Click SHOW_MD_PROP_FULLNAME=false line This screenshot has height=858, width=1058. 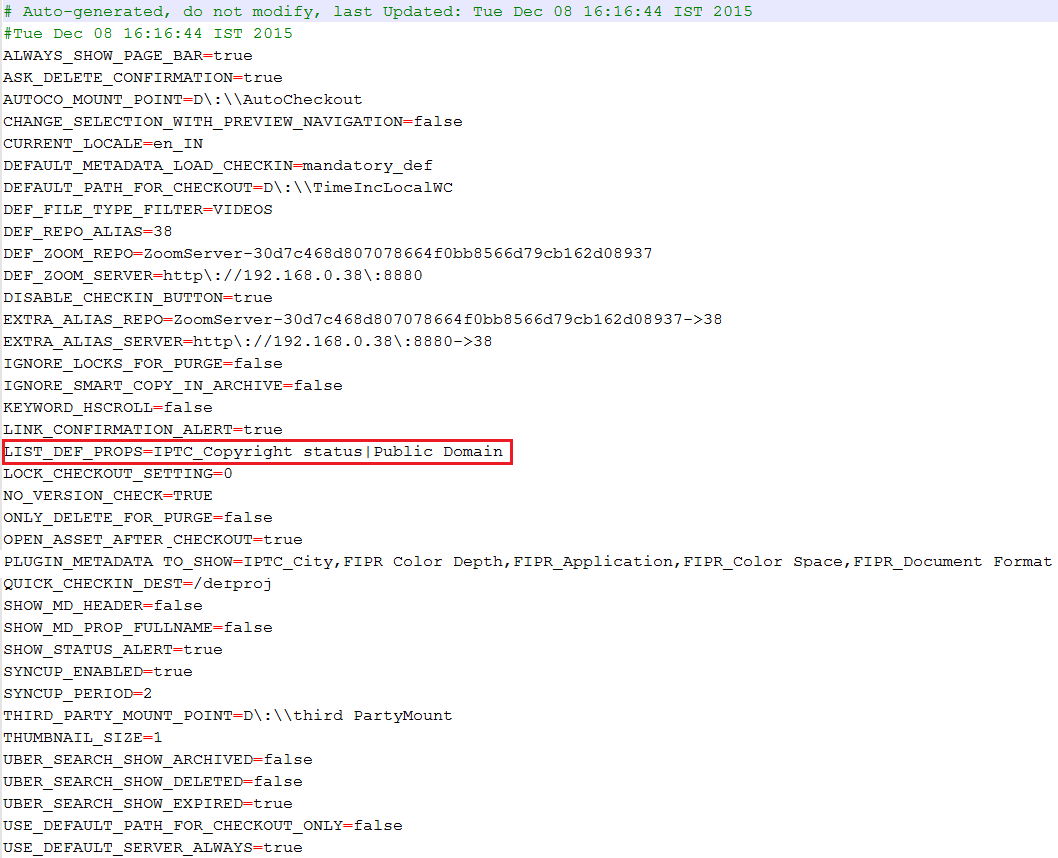click(x=138, y=627)
